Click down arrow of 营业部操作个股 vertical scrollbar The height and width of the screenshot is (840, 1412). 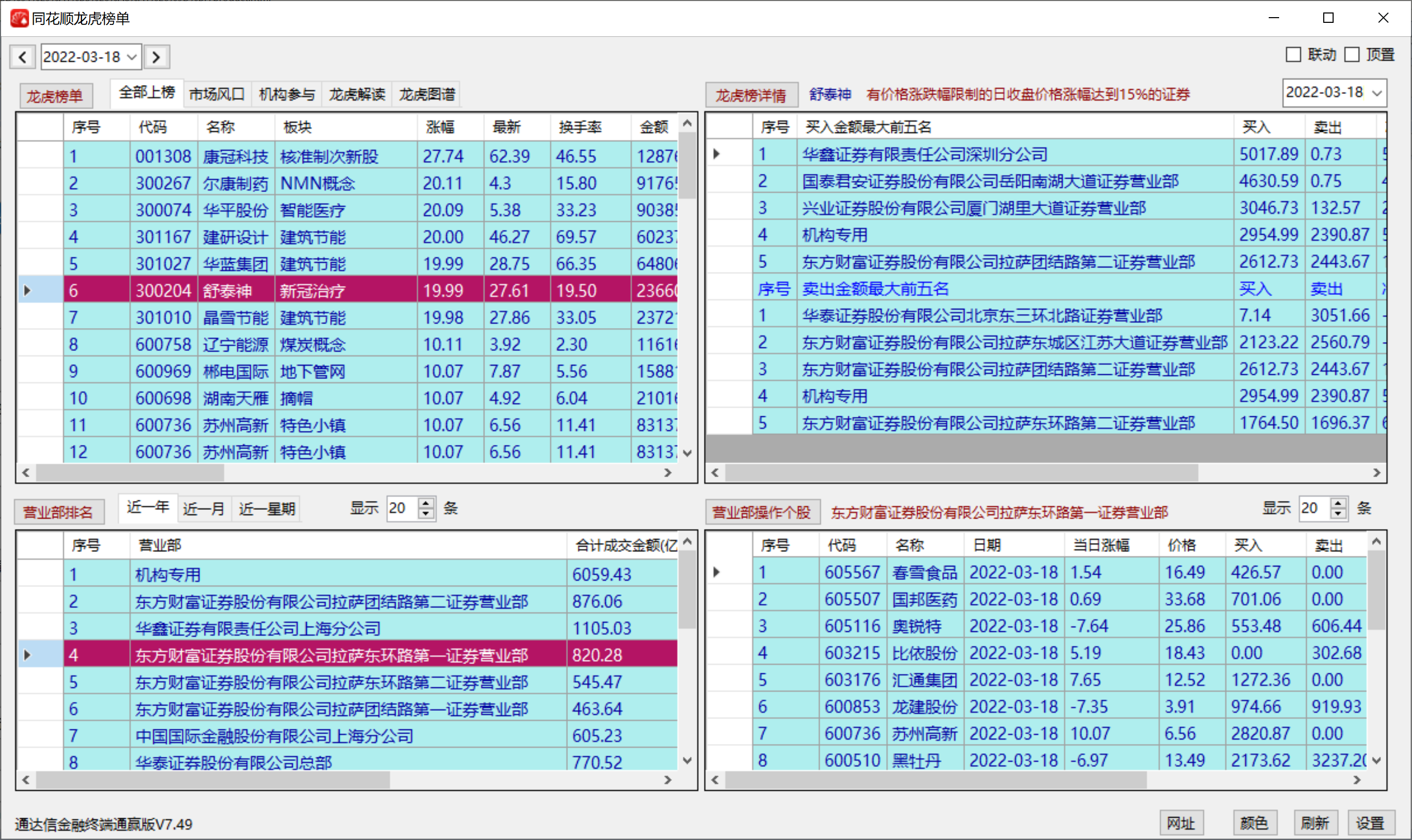point(1377,761)
